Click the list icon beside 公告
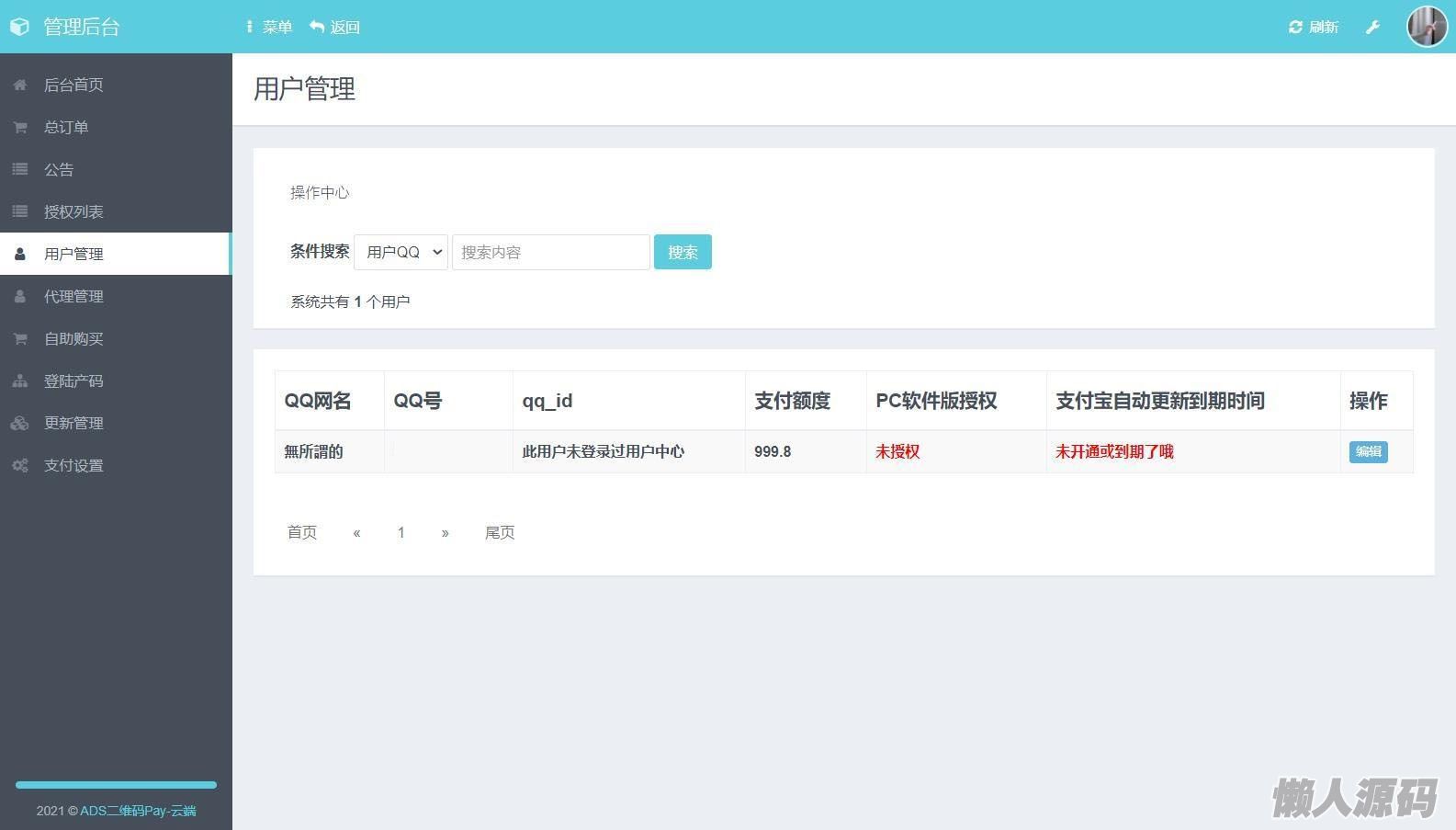This screenshot has height=830, width=1456. tap(19, 169)
